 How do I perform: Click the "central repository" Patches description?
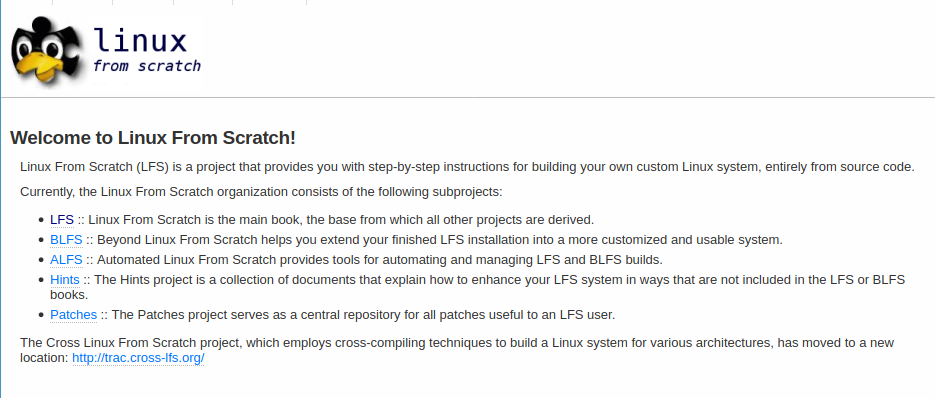(x=358, y=314)
